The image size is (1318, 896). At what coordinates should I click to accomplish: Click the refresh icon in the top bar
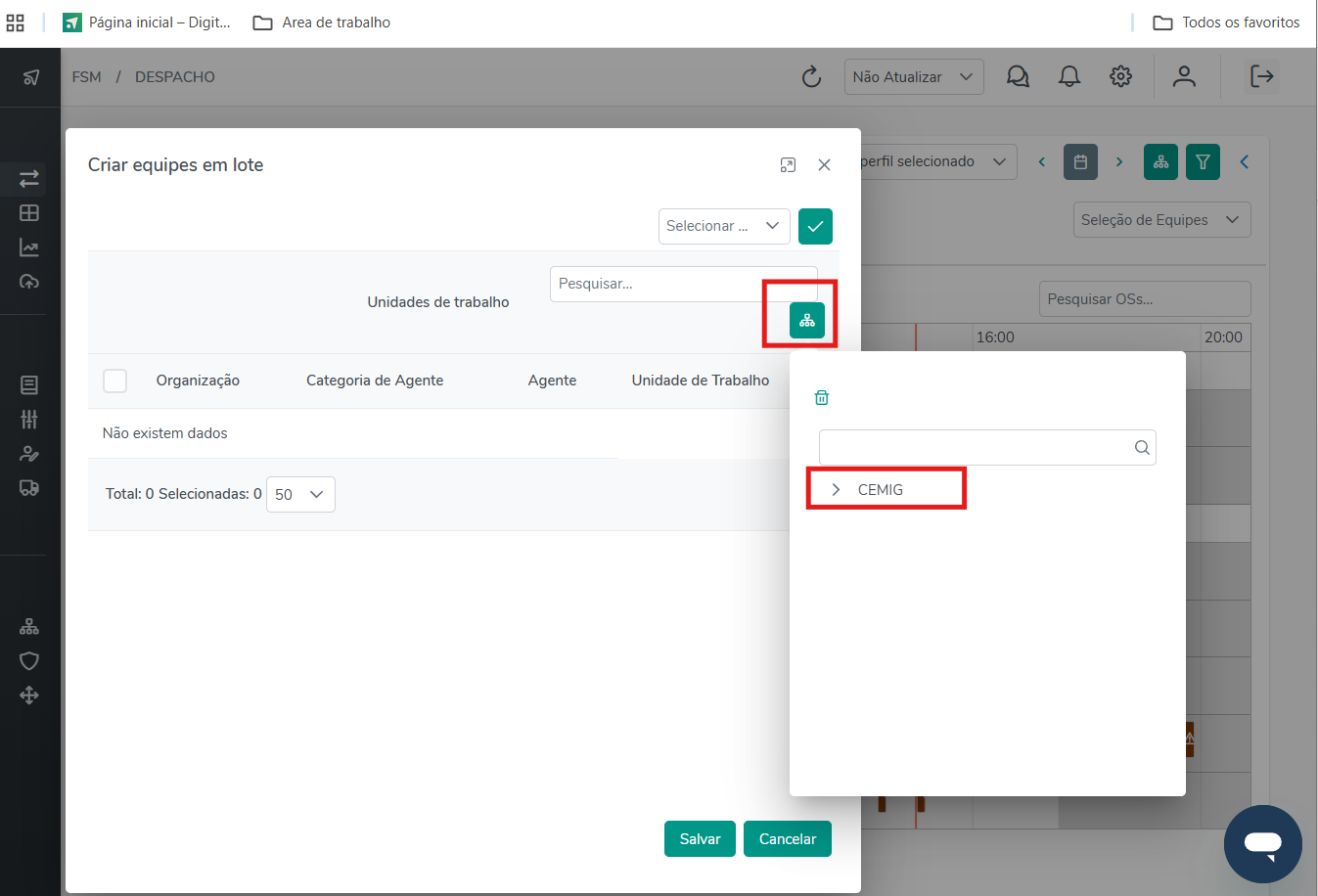(811, 77)
